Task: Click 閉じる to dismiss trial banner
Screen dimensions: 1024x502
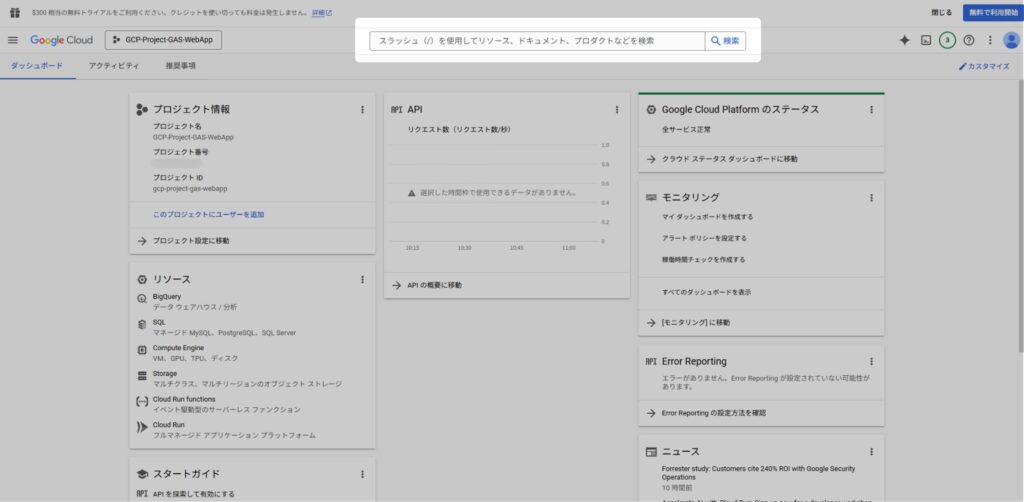Action: [941, 12]
